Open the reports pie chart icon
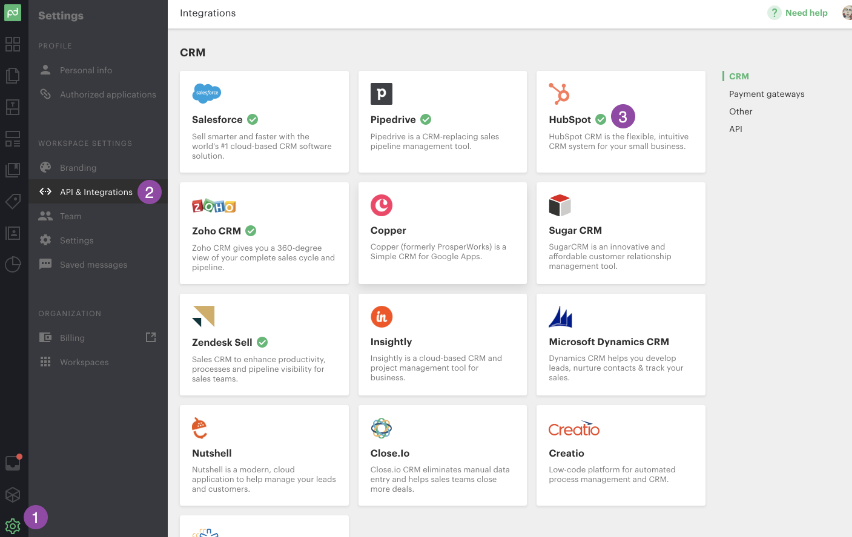This screenshot has height=537, width=852. (x=12, y=265)
